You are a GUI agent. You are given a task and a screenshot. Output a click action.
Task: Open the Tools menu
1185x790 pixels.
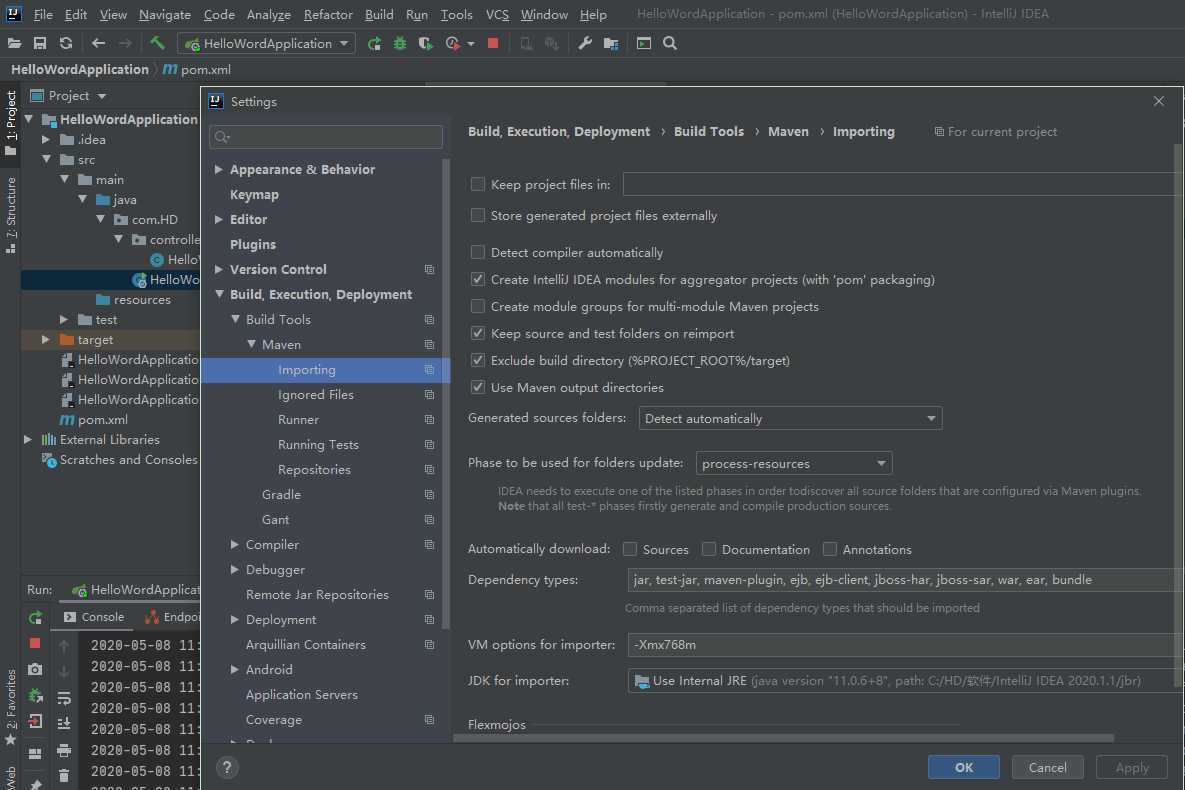[x=456, y=14]
